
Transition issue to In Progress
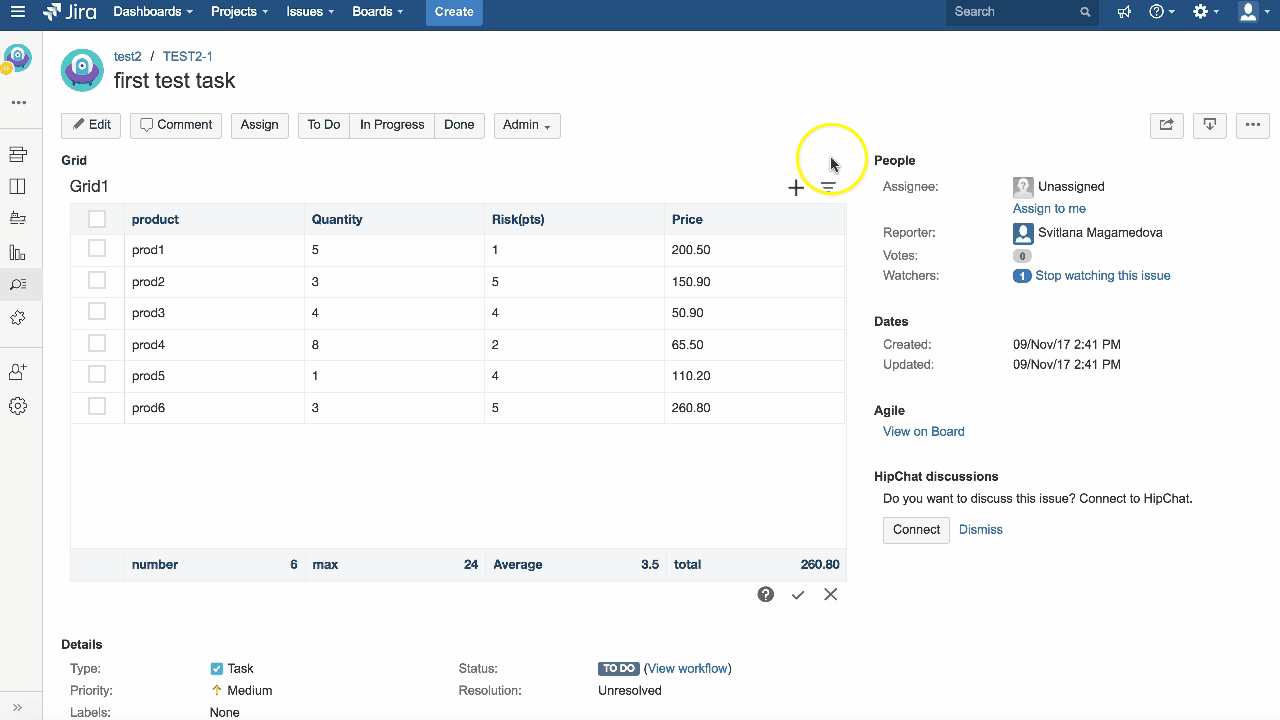392,125
